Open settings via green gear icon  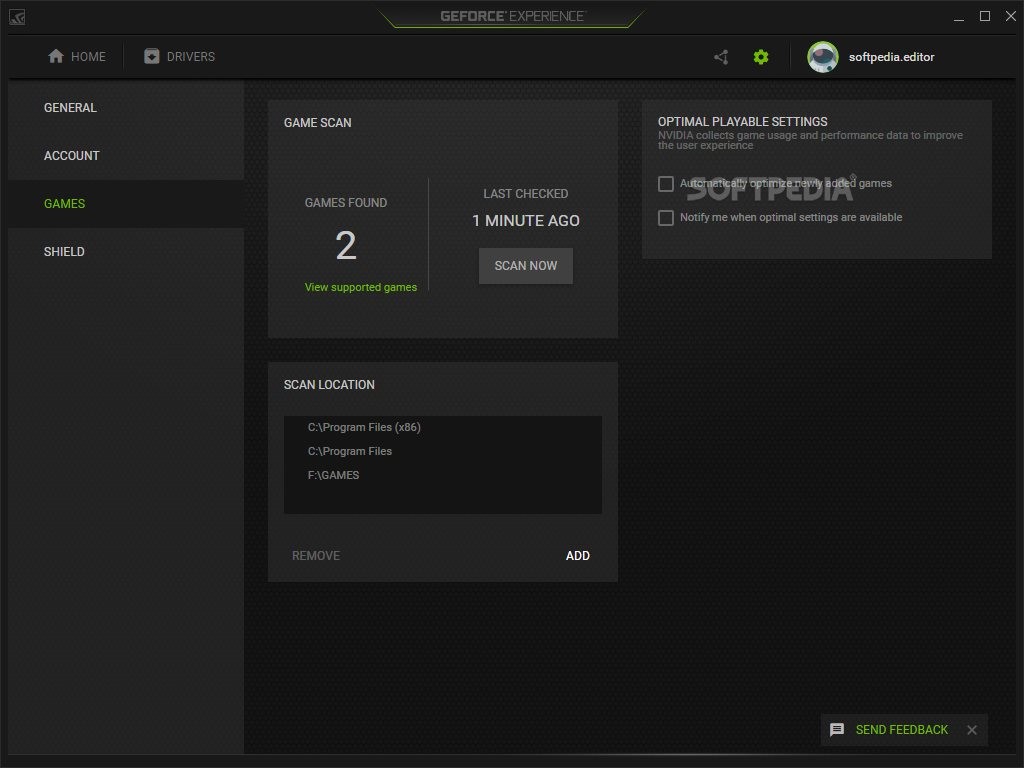click(761, 57)
